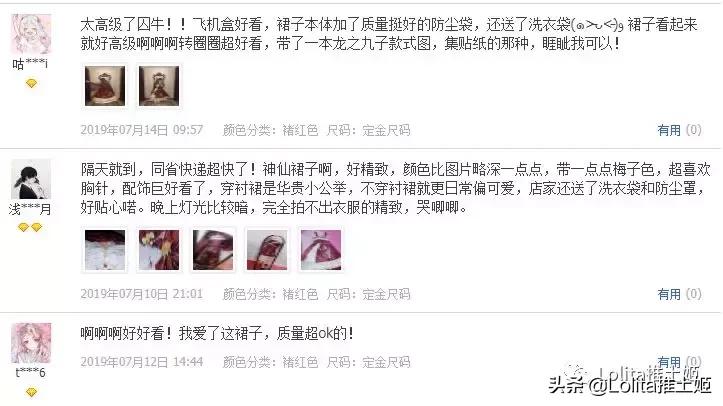Click the avatar of user 浅***月
This screenshot has width=723, height=406.
pos(31,179)
